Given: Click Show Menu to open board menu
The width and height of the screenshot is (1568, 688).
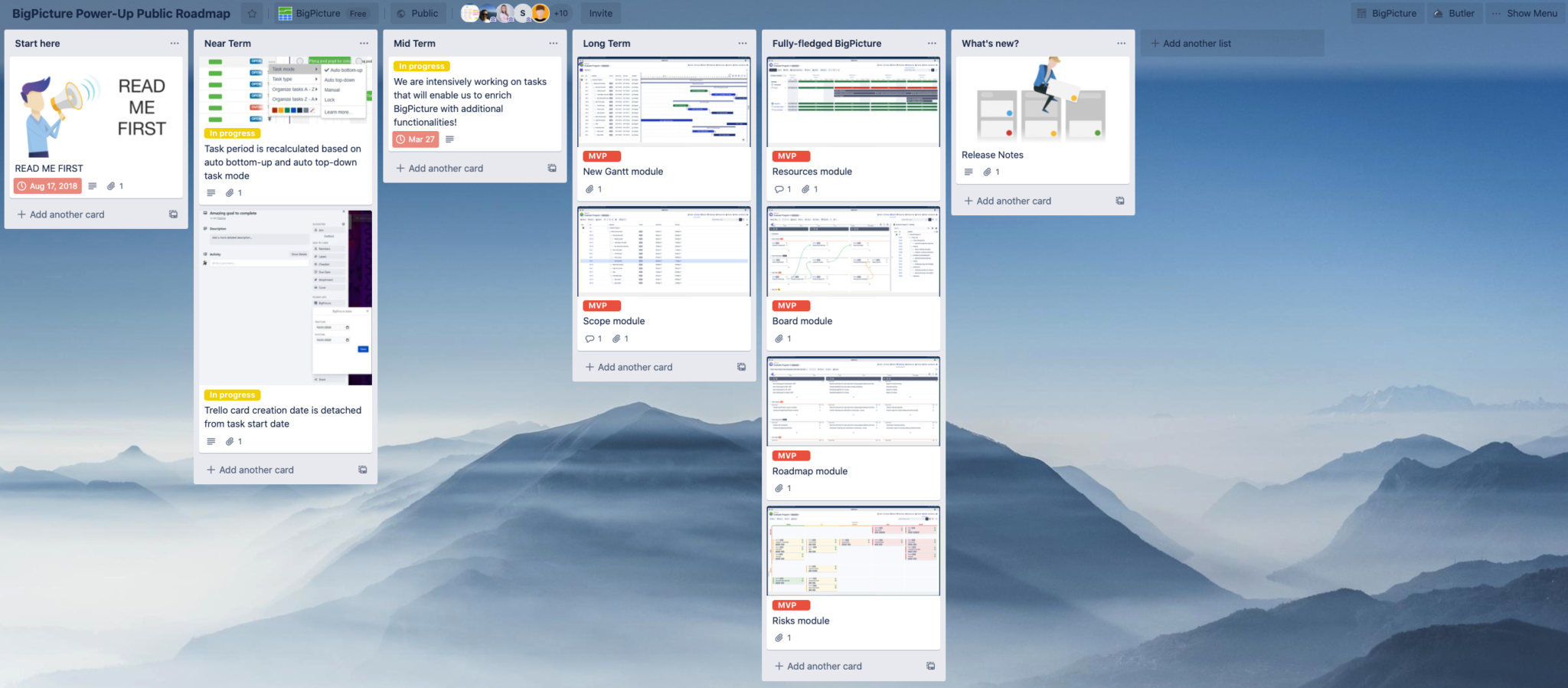Looking at the screenshot, I should [1524, 13].
